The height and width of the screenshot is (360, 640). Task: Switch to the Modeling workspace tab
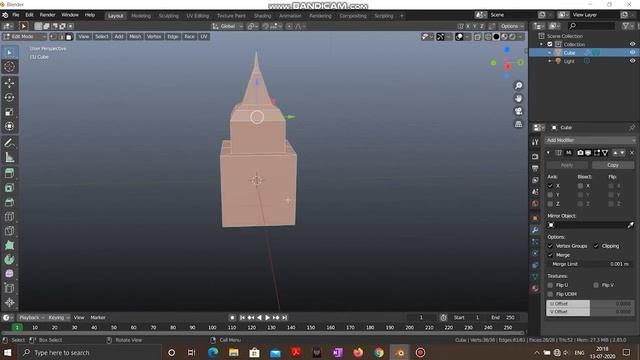(x=141, y=16)
